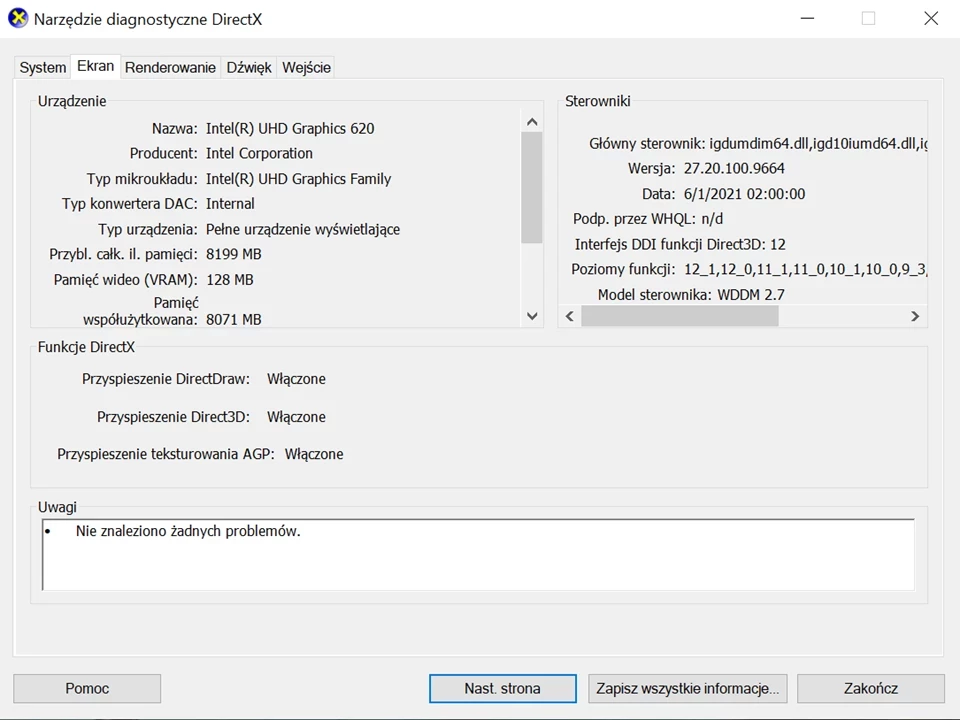Click the Nast. strona button
The height and width of the screenshot is (720, 960).
click(503, 688)
